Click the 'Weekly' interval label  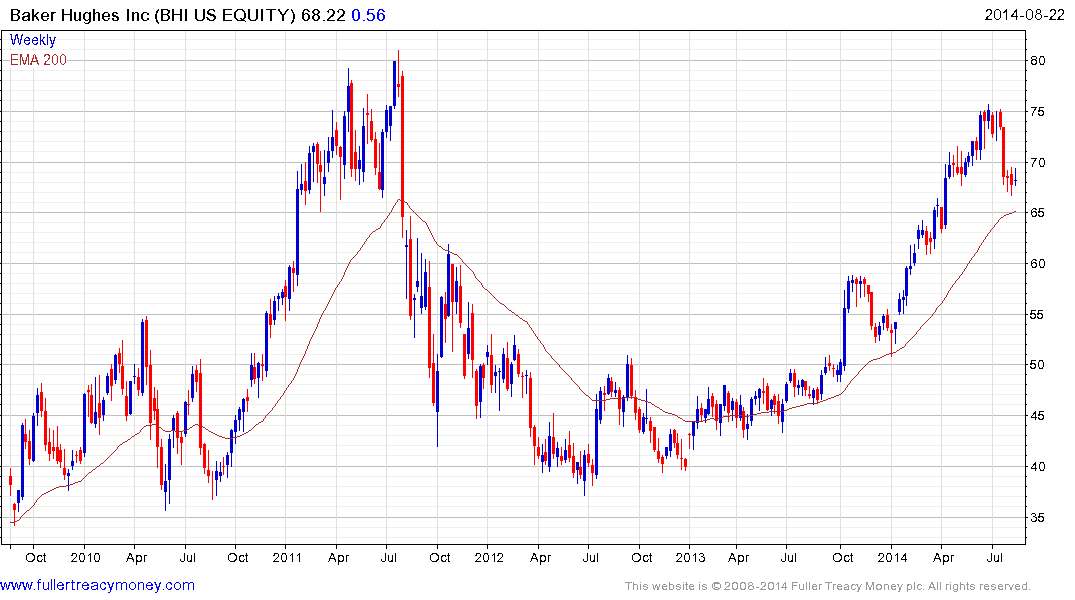(32, 40)
